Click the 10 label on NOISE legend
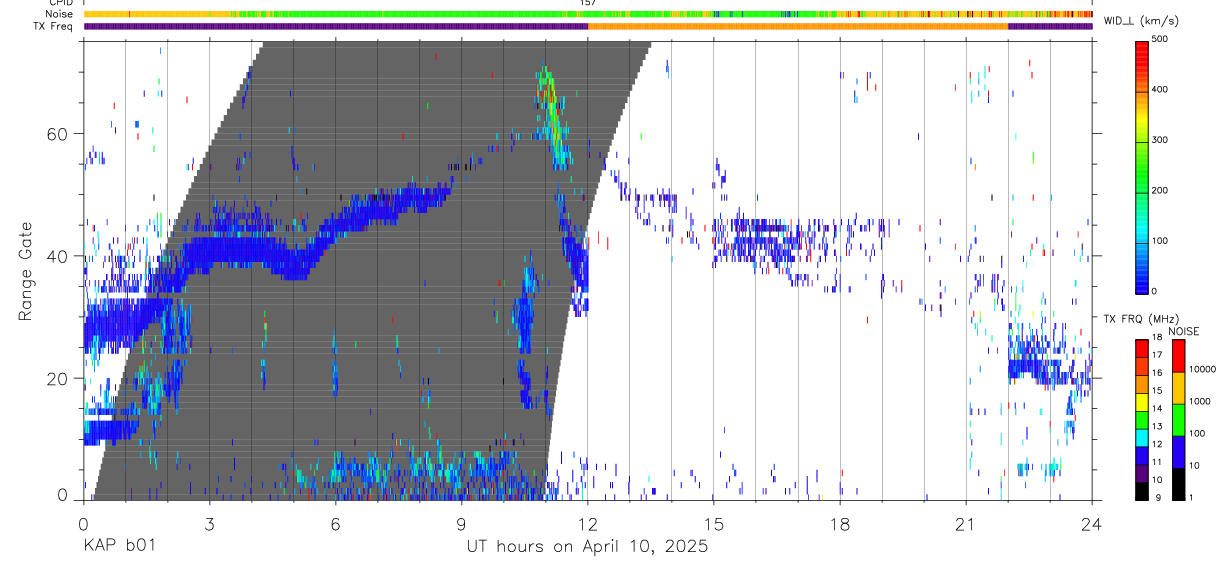This screenshot has width=1228, height=567. click(x=1194, y=466)
